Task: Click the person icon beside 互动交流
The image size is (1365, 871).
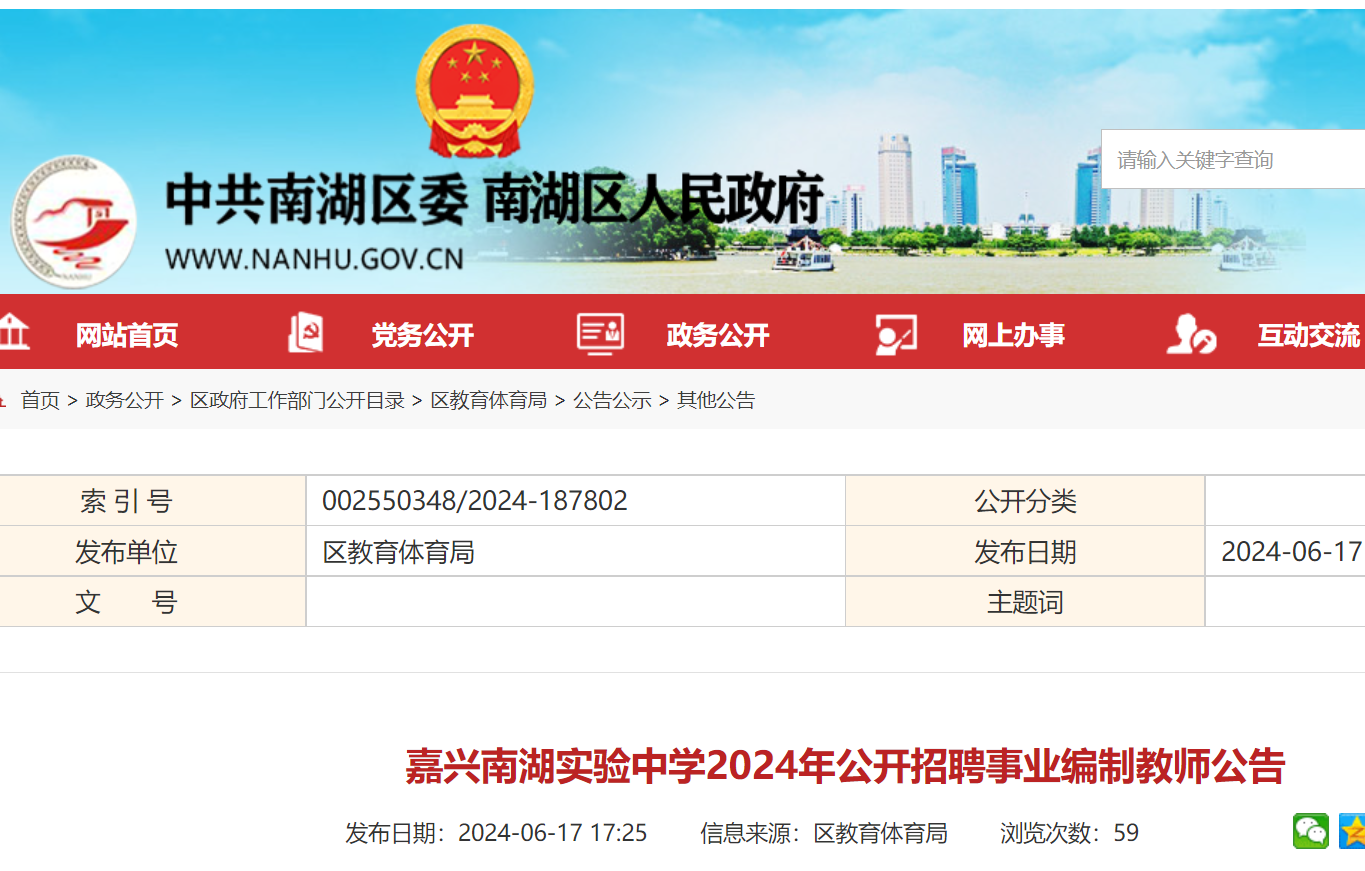Action: [1190, 334]
